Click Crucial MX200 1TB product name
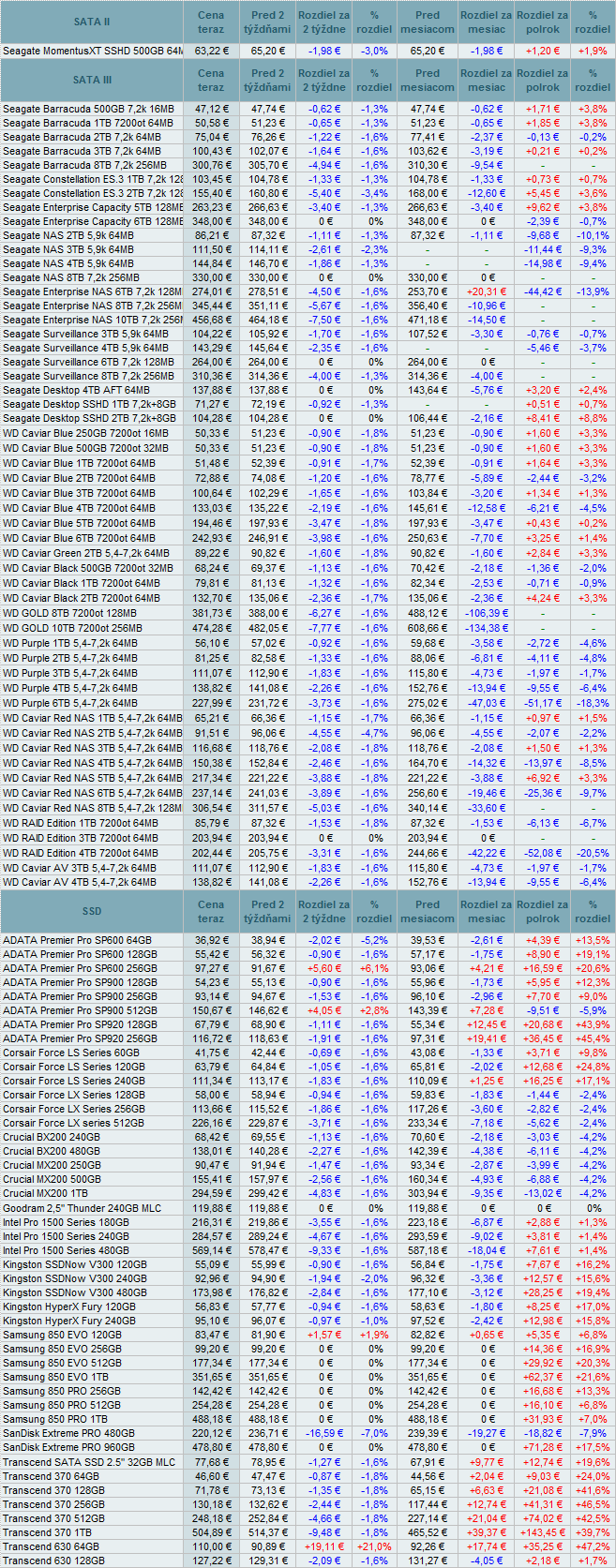The width and height of the screenshot is (616, 1568). point(47,1194)
